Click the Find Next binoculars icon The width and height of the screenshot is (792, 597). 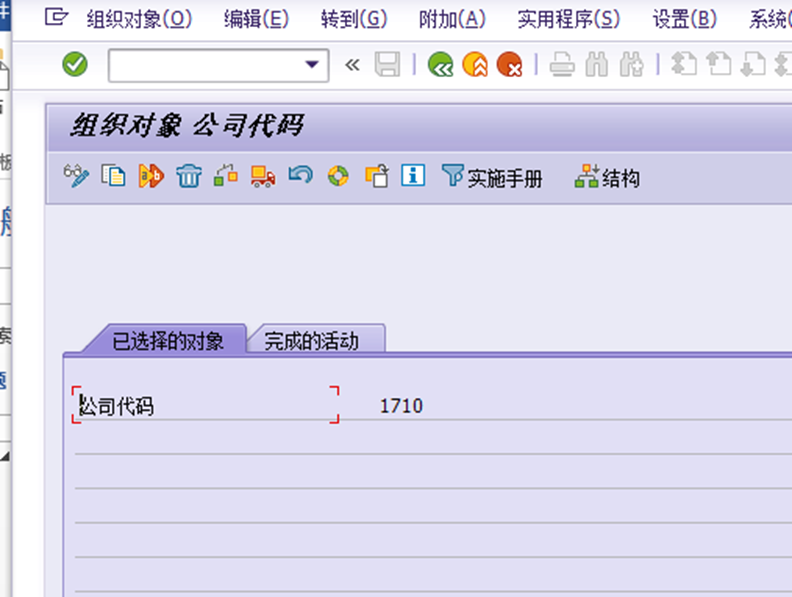coord(631,65)
